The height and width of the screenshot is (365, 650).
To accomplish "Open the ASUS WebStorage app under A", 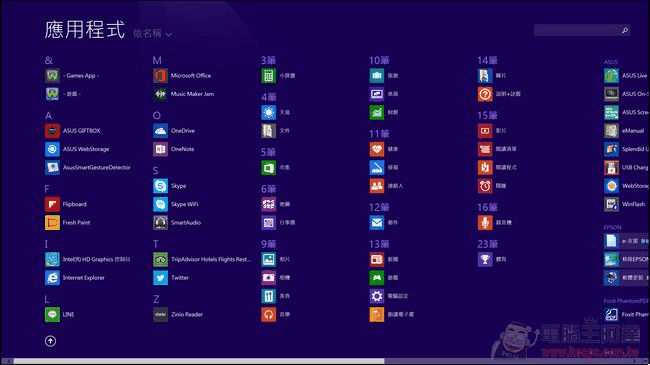I will click(77, 149).
